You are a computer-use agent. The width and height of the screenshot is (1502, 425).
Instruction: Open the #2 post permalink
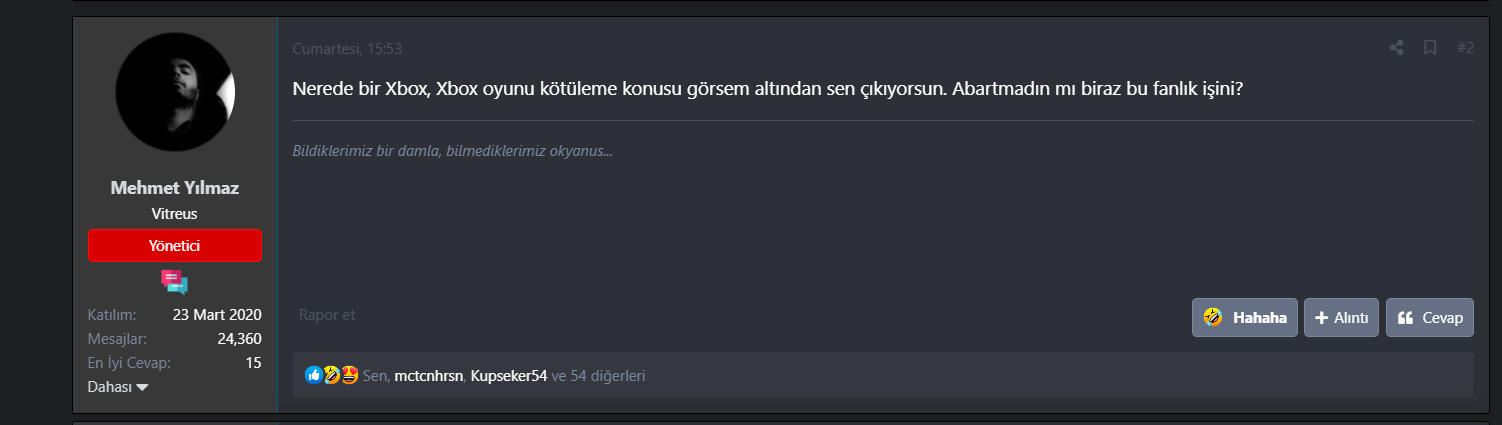1465,48
